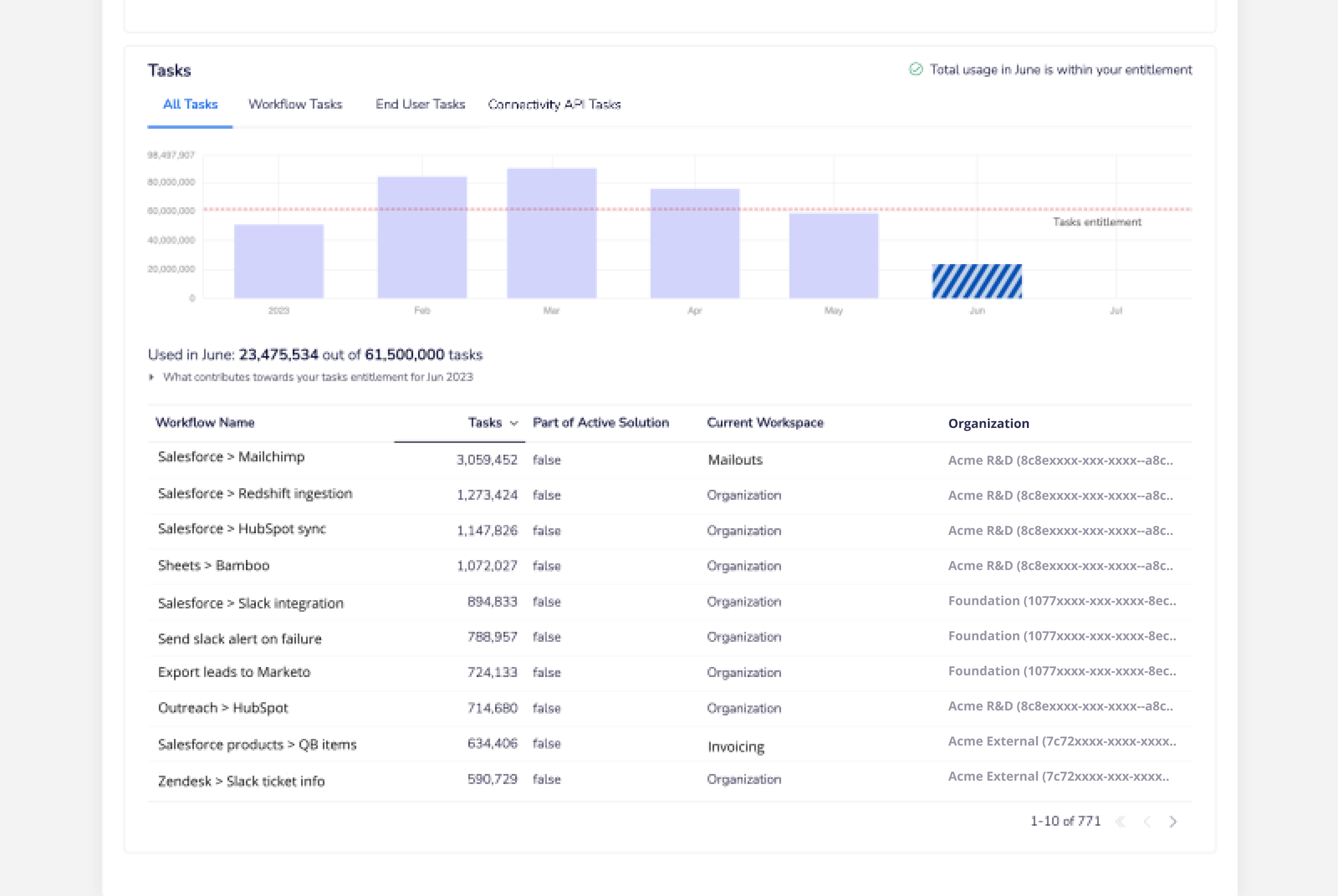The height and width of the screenshot is (896, 1338).
Task: Click the green entitlement checkmark icon
Action: [915, 69]
